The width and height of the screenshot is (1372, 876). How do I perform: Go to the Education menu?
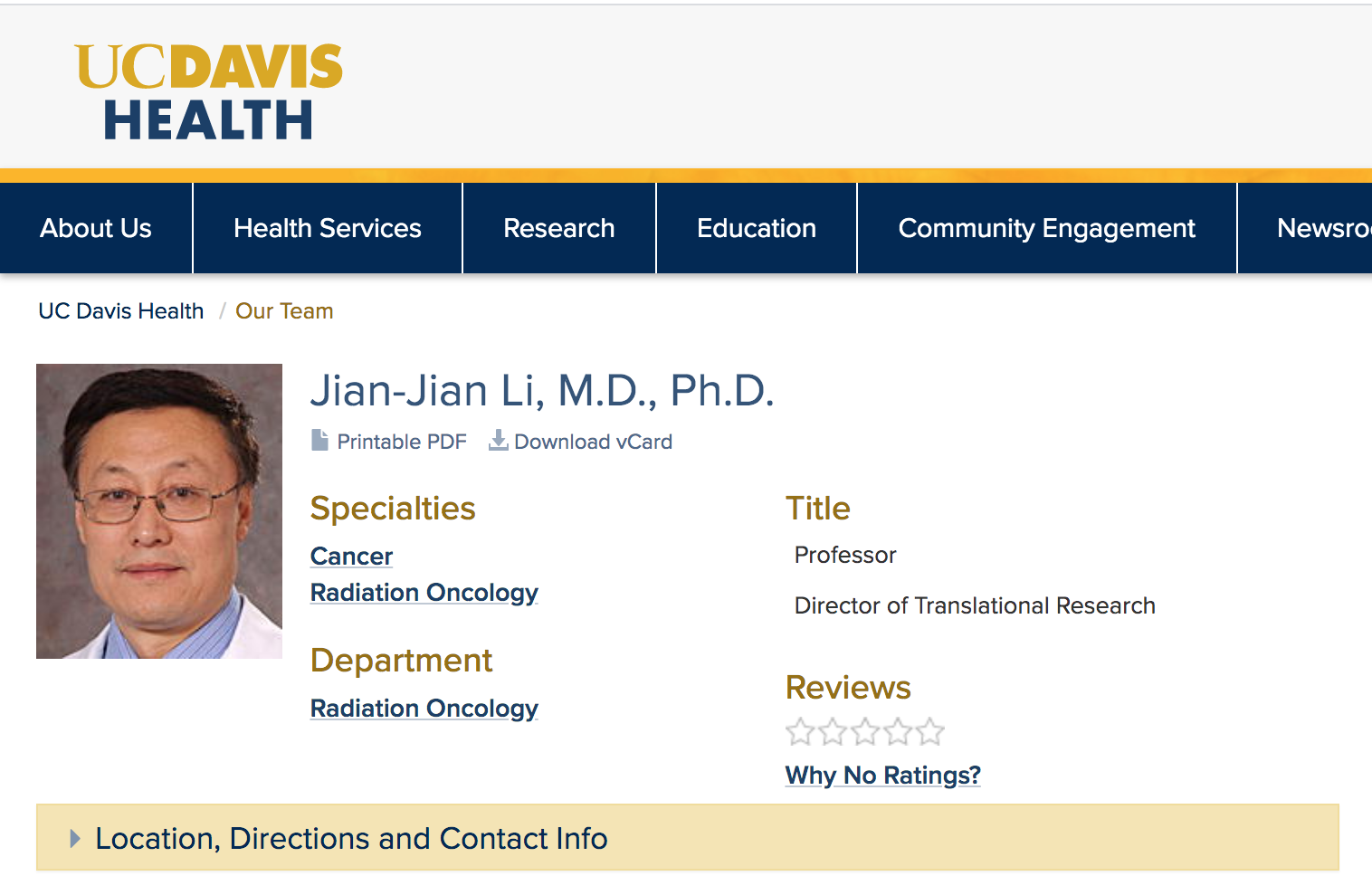point(757,228)
